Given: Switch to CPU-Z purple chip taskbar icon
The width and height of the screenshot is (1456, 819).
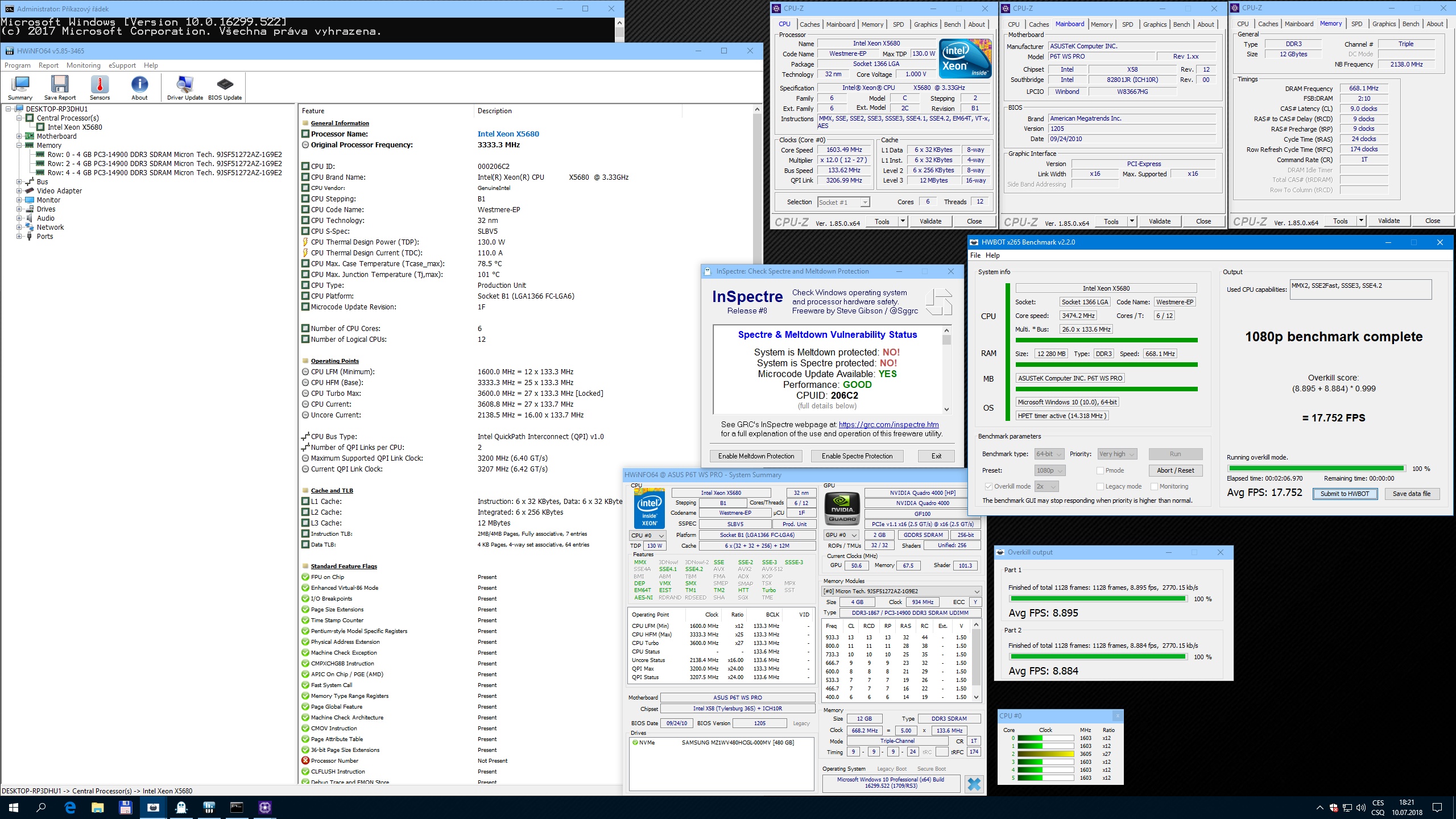Looking at the screenshot, I should point(264,807).
